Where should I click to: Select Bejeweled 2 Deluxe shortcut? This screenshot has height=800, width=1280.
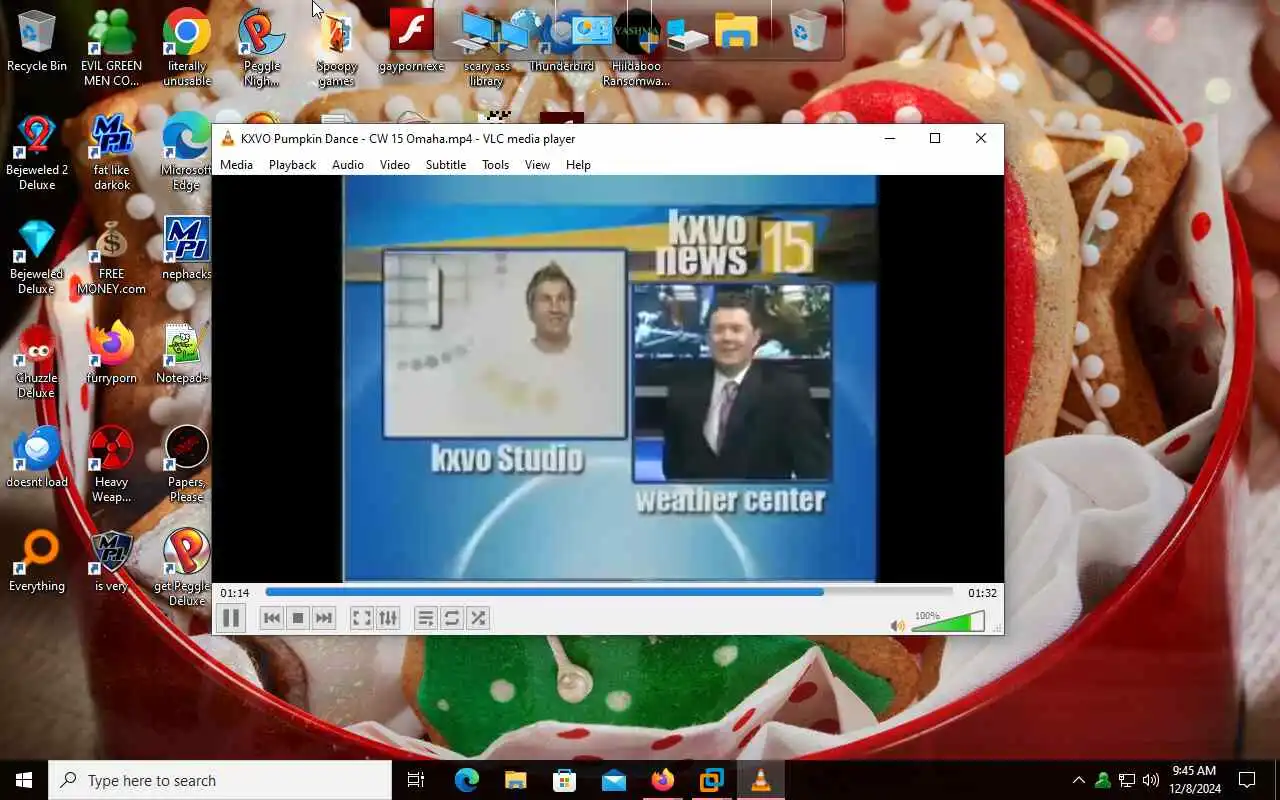click(x=37, y=152)
